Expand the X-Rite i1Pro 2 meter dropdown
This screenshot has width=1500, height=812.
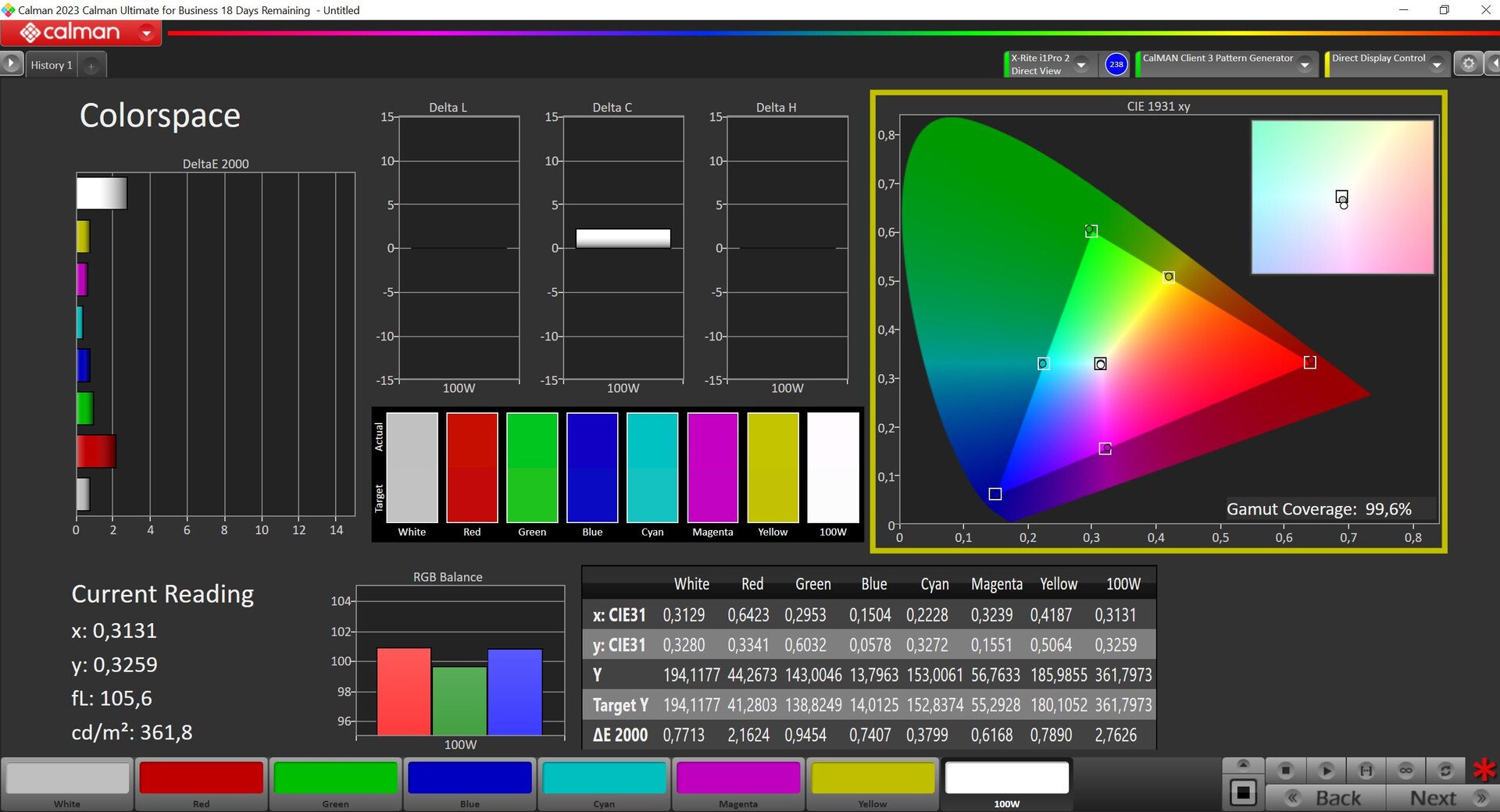1081,65
